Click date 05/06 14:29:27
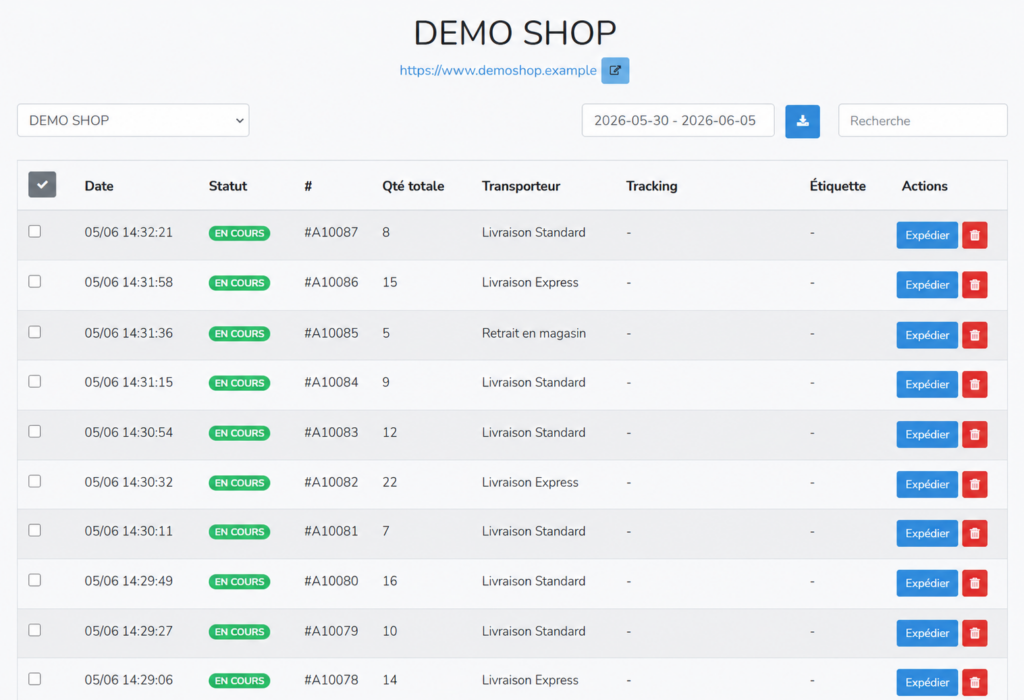This screenshot has height=700, width=1024. tap(129, 631)
